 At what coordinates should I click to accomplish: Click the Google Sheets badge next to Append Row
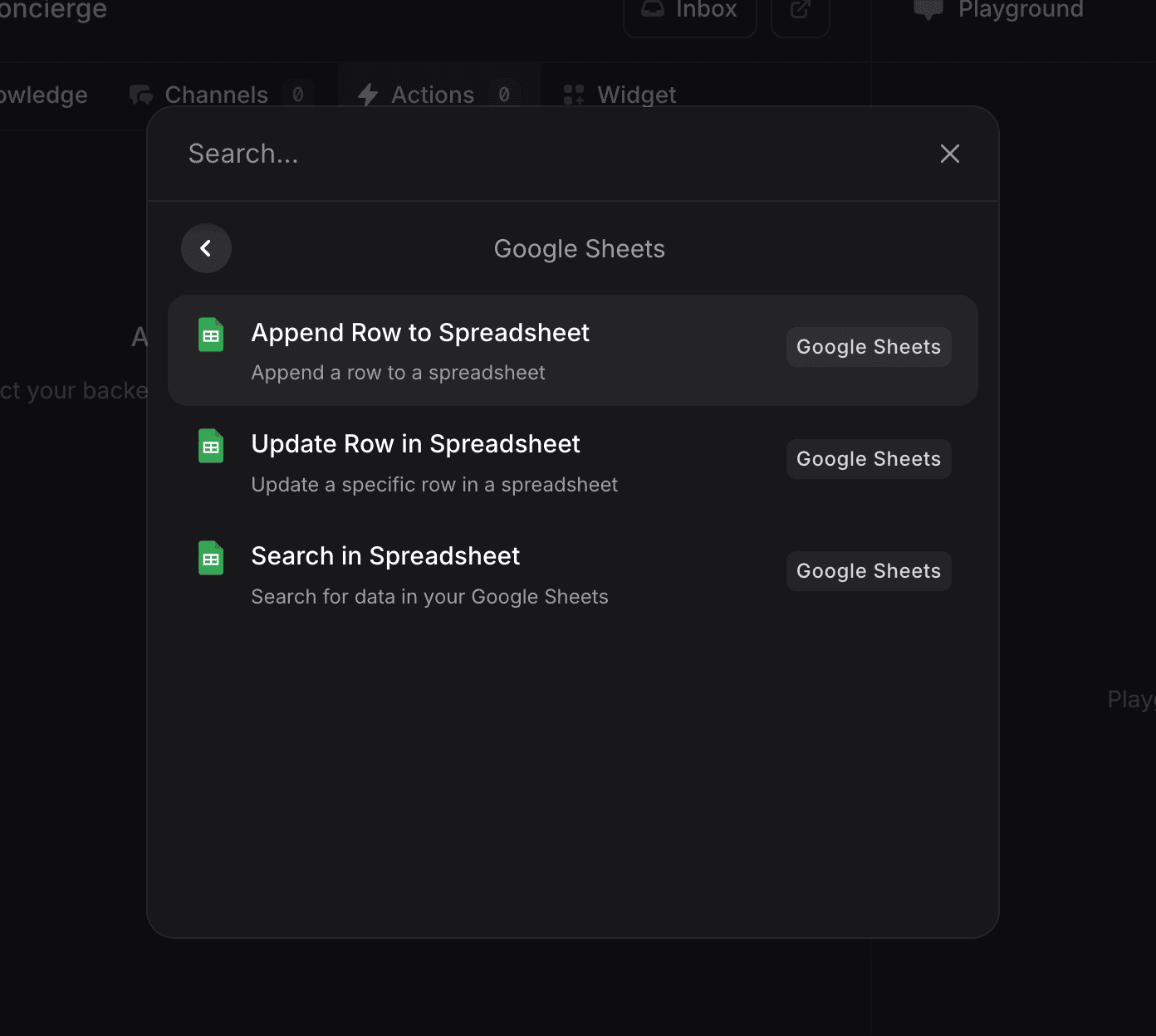pyautogui.click(x=868, y=346)
